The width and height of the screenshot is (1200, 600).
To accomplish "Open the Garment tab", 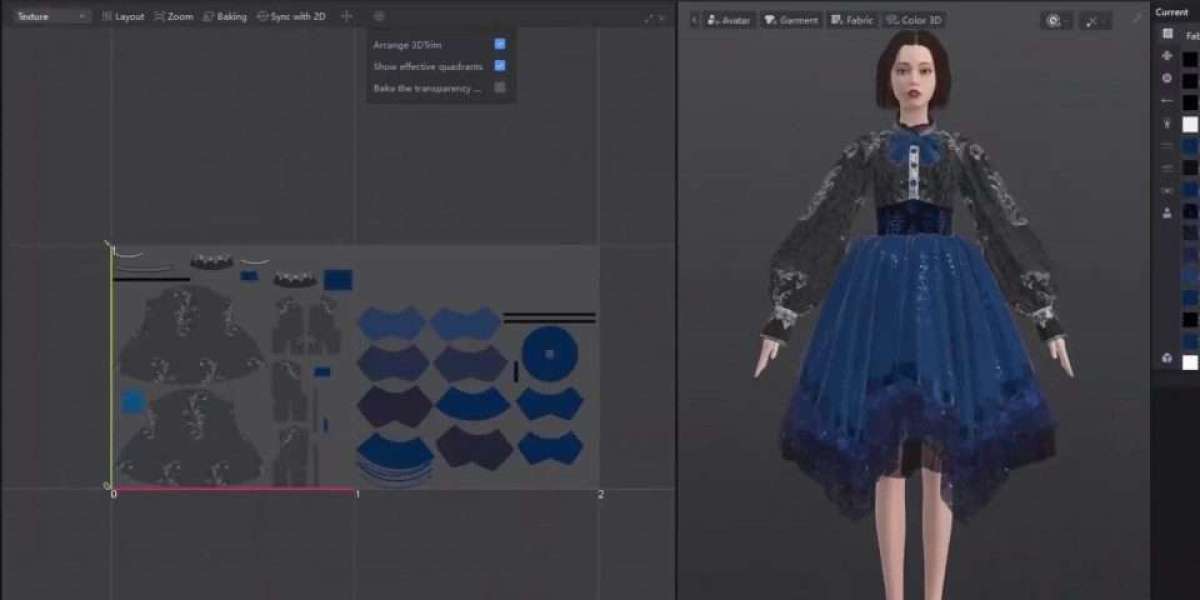I will pos(790,20).
